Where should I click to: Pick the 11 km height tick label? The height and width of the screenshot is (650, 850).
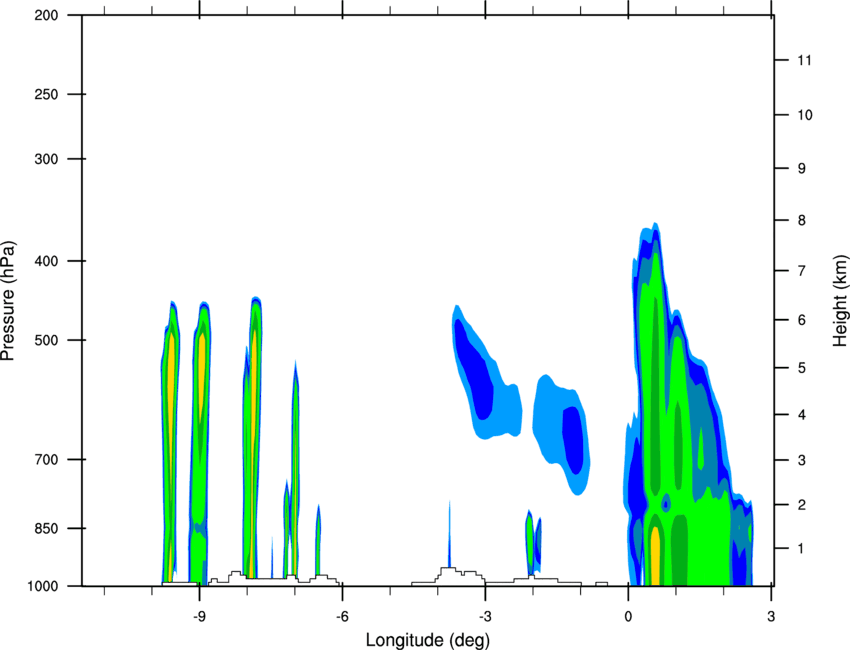[x=804, y=60]
